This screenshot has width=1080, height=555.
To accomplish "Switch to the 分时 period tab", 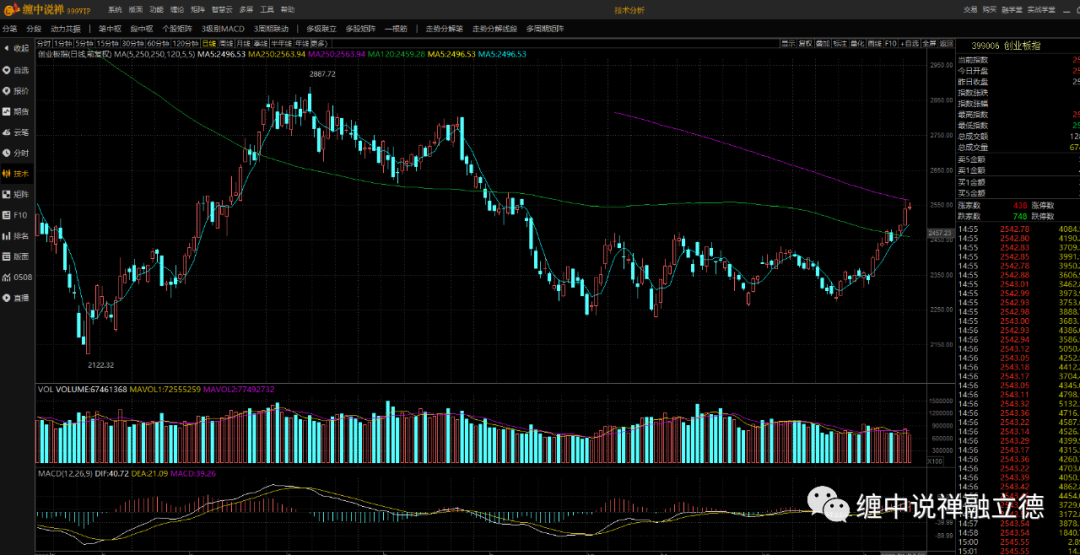I will click(44, 43).
